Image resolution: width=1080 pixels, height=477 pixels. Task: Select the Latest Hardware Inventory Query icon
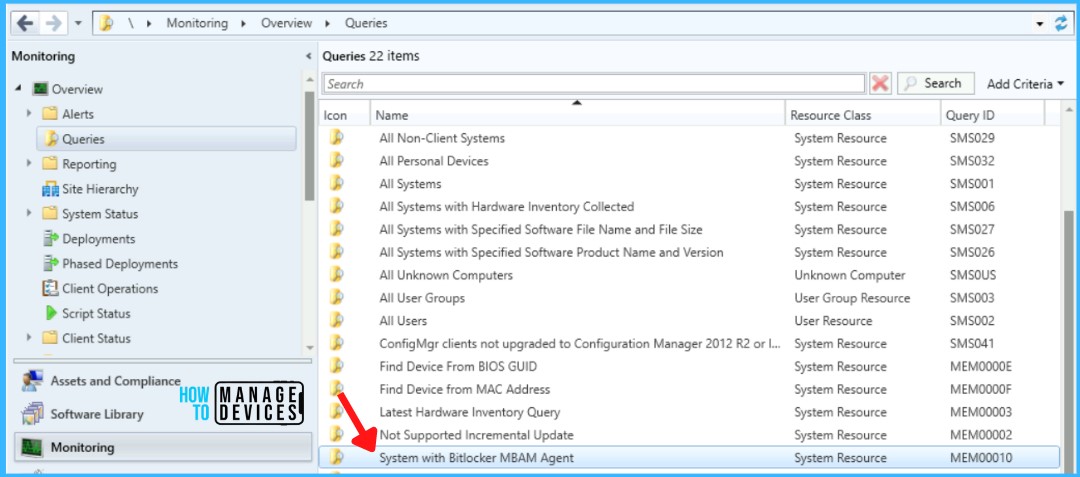point(336,412)
